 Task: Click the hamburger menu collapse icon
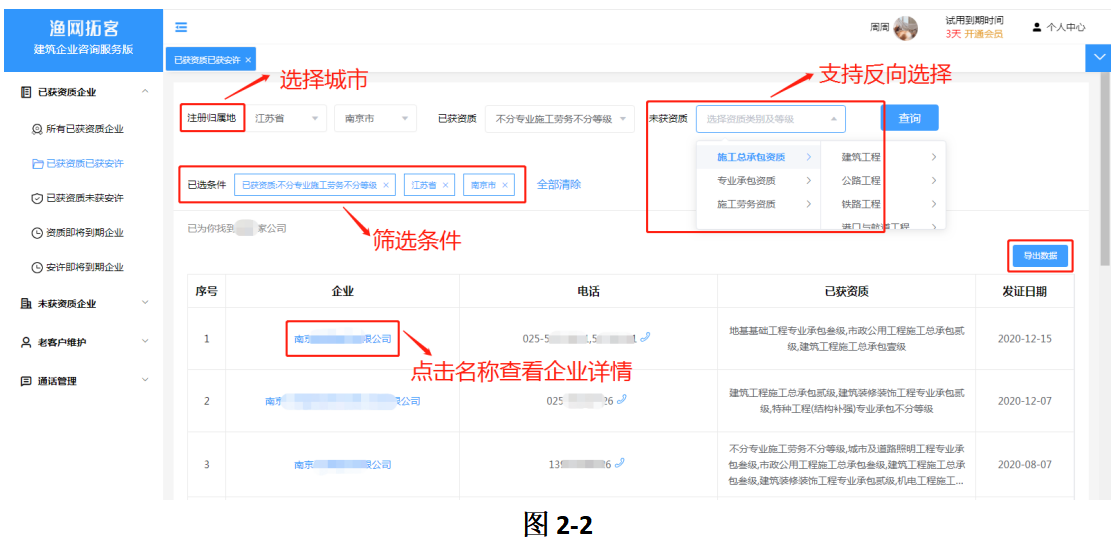(x=181, y=27)
